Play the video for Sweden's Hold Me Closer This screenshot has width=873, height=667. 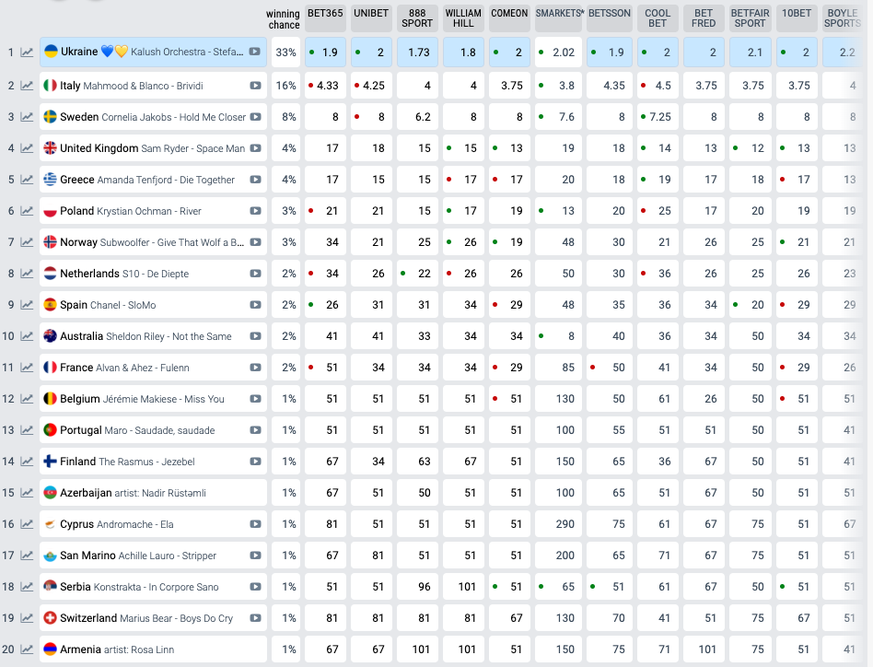point(256,117)
